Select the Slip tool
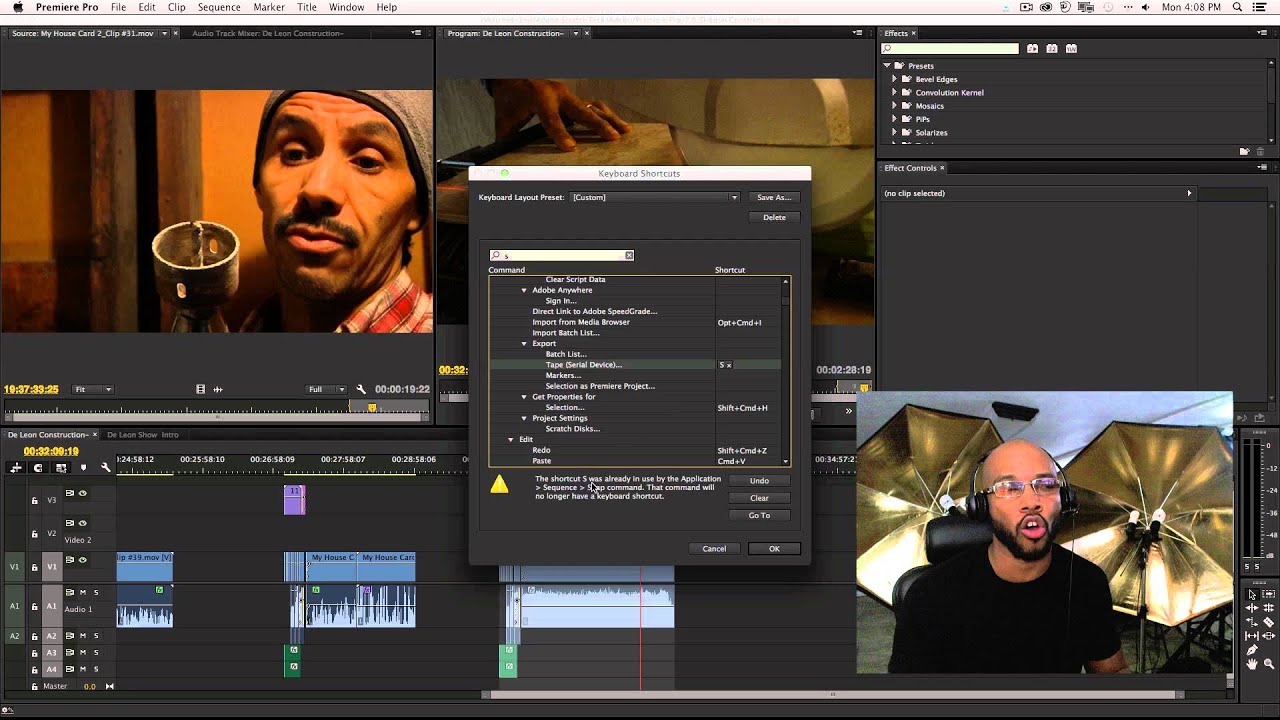 point(1252,636)
